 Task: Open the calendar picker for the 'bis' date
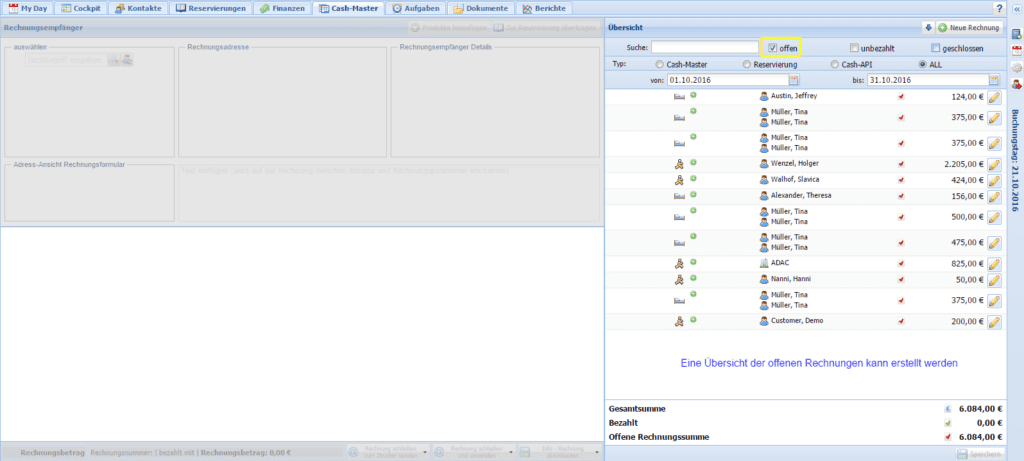point(994,80)
